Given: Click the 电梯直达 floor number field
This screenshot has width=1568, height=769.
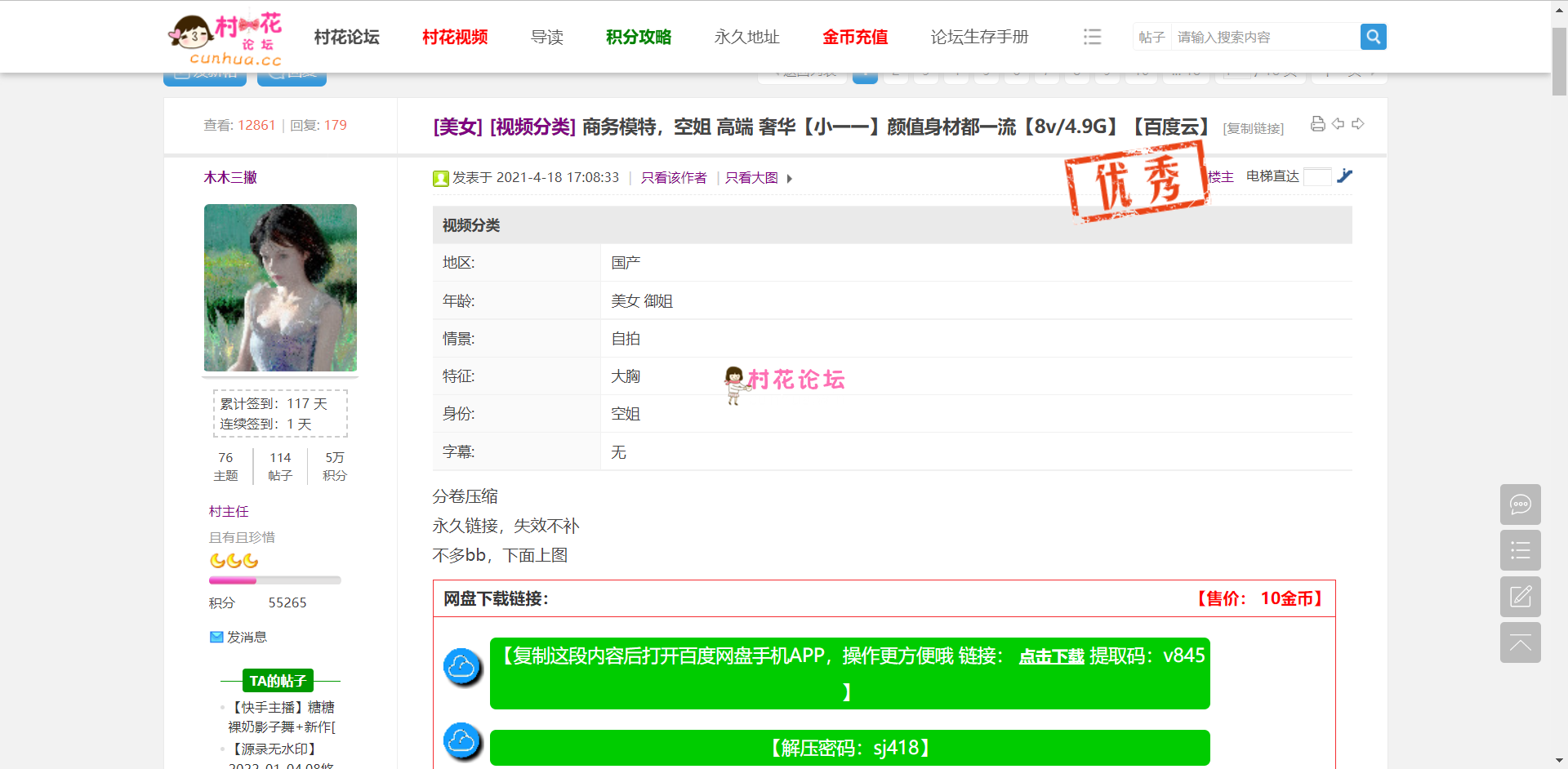Looking at the screenshot, I should (1317, 176).
